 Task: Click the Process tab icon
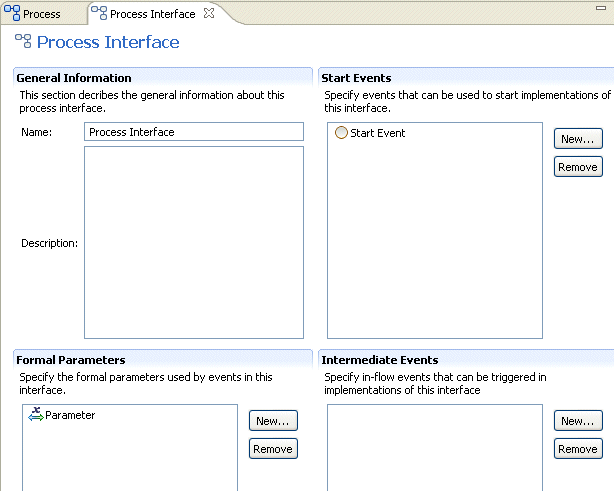[12, 13]
